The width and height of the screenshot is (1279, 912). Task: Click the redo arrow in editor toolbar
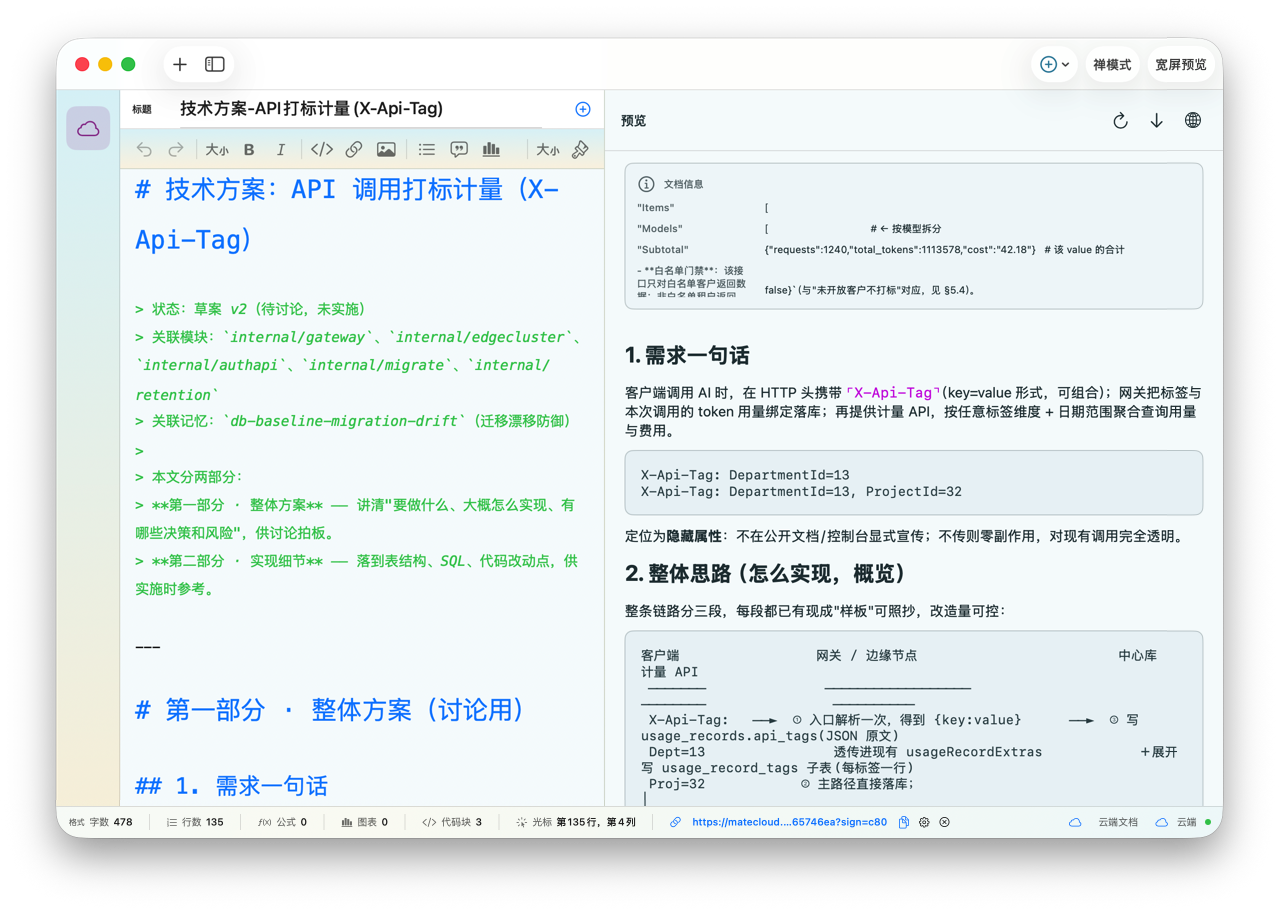176,150
